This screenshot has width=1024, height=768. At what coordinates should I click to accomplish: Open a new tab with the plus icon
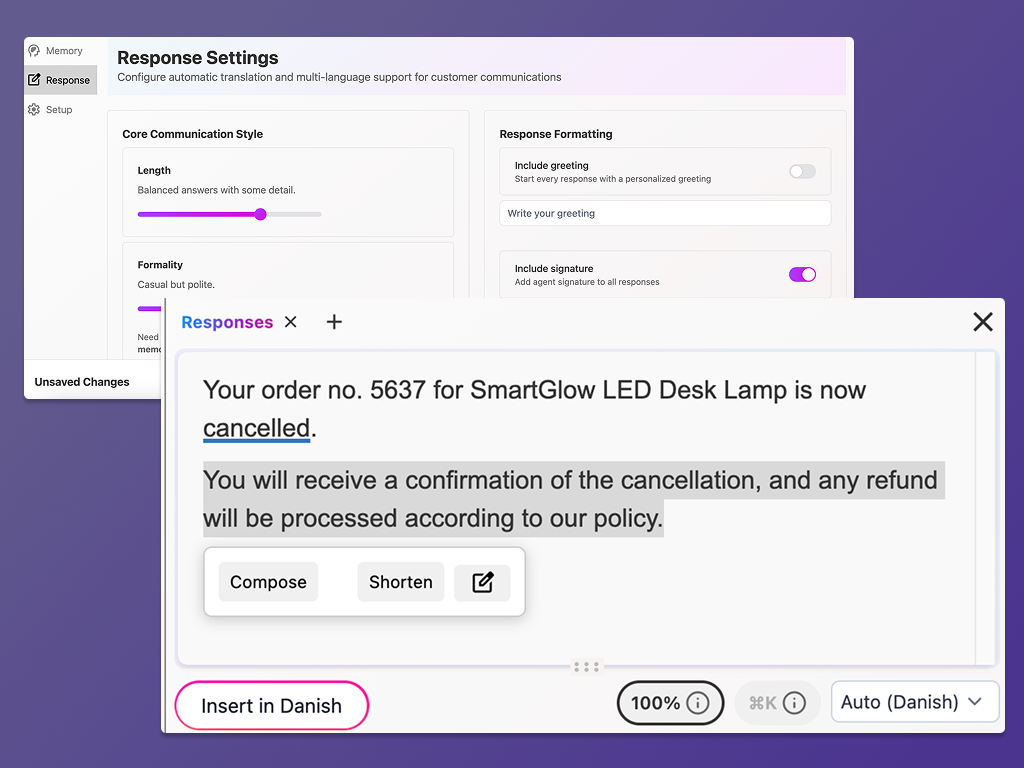(x=334, y=322)
